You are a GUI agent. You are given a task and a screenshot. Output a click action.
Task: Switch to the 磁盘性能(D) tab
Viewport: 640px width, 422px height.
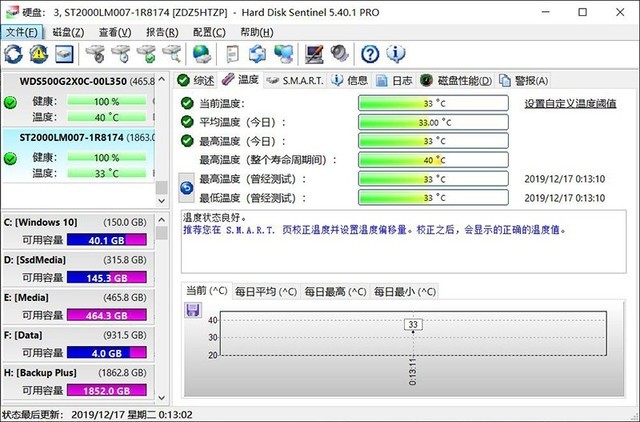coord(456,80)
